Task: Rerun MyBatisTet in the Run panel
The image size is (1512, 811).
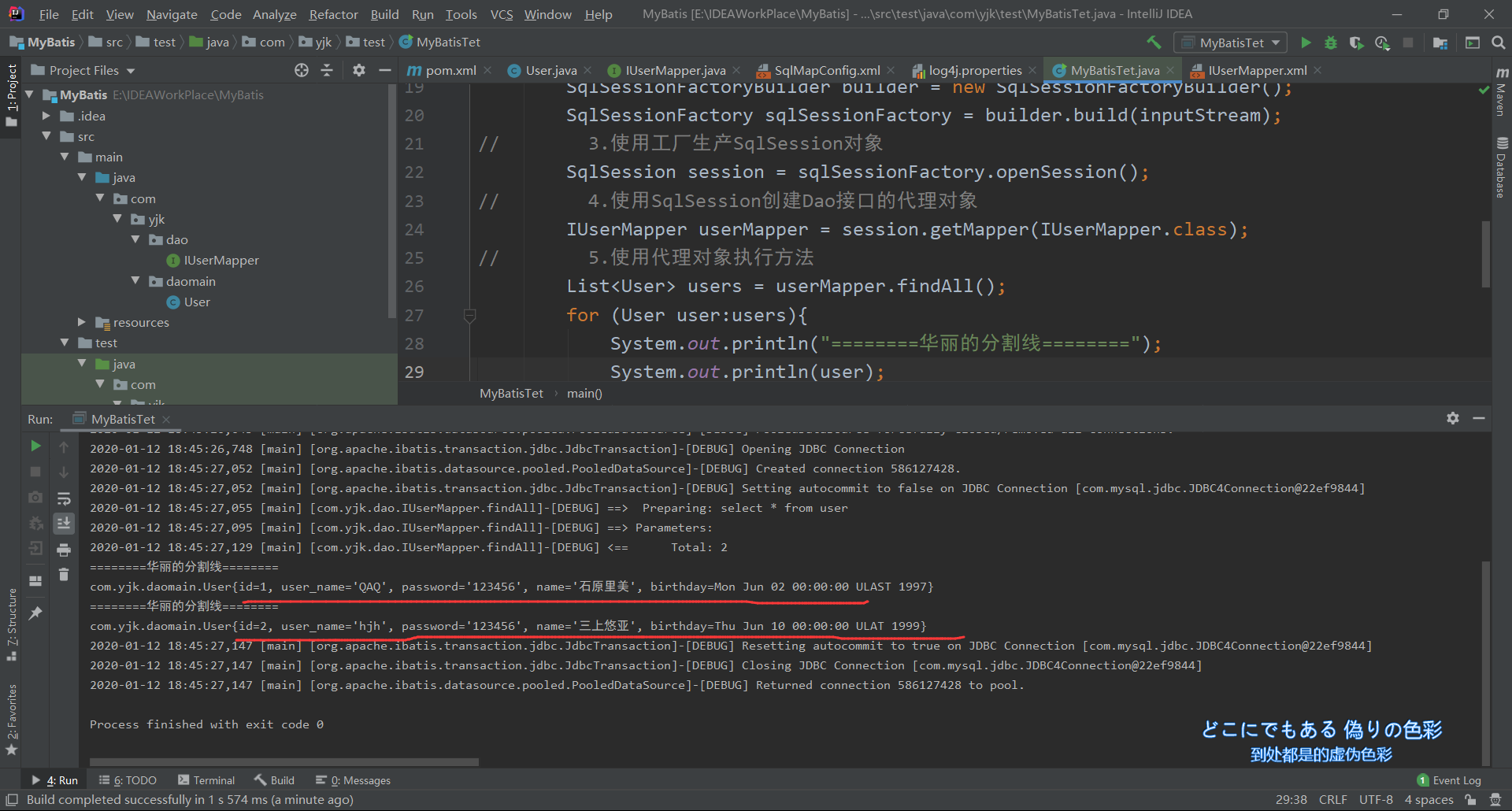Action: (35, 446)
